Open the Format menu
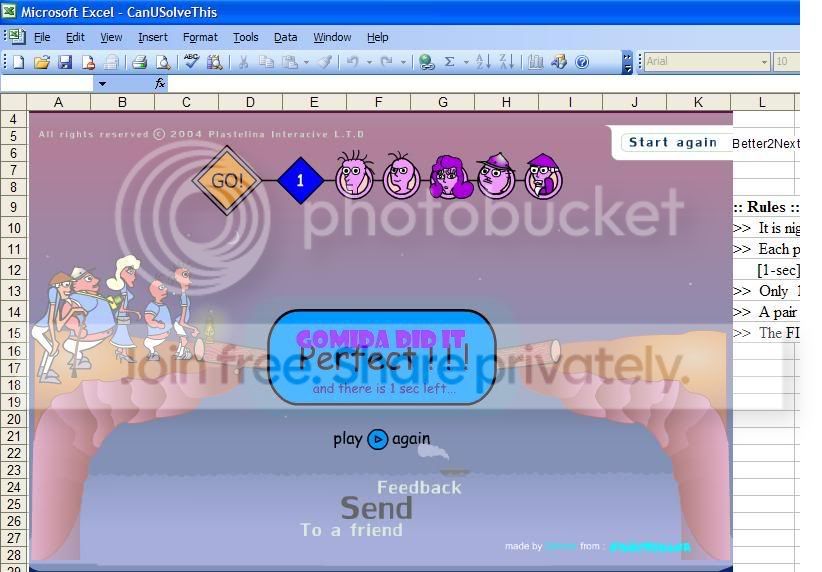The image size is (822, 572). click(x=200, y=37)
